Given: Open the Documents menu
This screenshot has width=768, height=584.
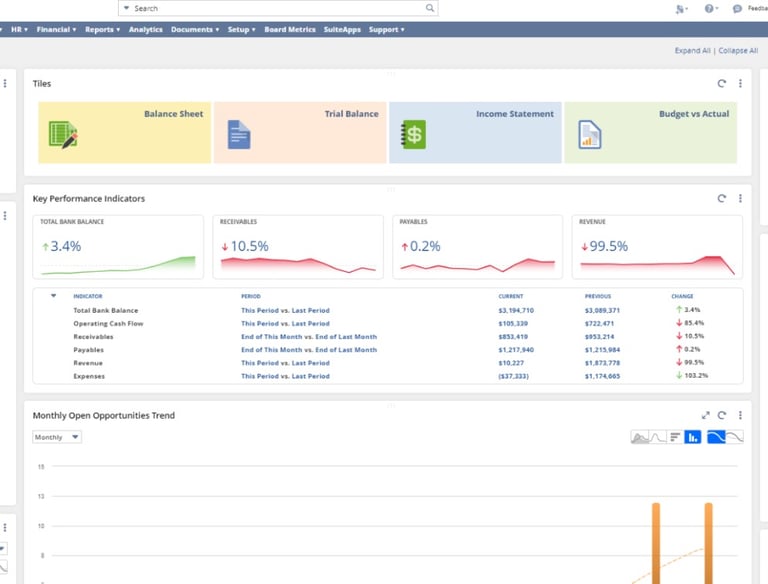Looking at the screenshot, I should (x=195, y=29).
